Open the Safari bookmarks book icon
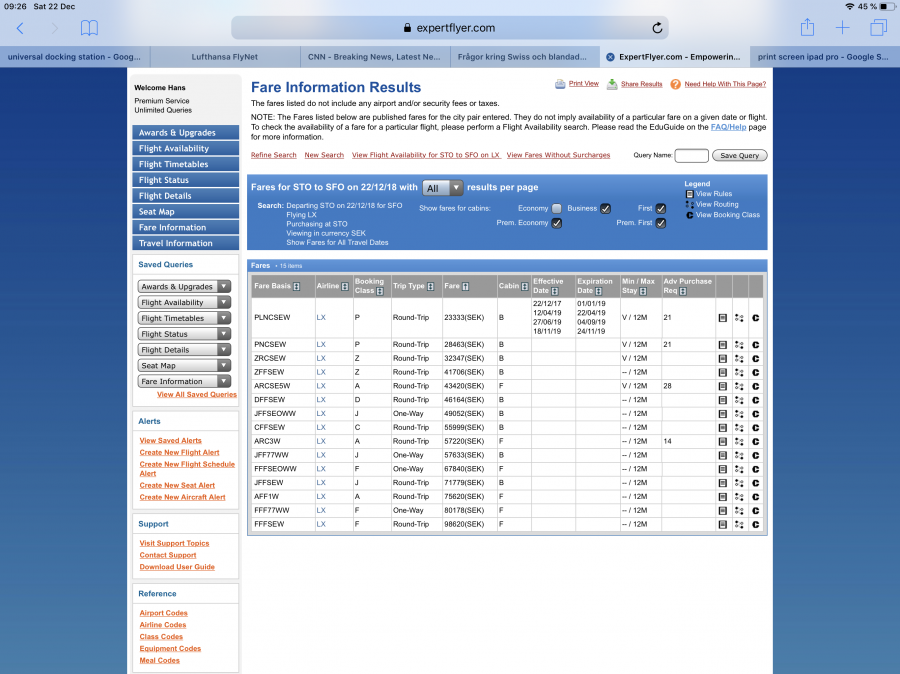This screenshot has height=674, width=900. (90, 28)
